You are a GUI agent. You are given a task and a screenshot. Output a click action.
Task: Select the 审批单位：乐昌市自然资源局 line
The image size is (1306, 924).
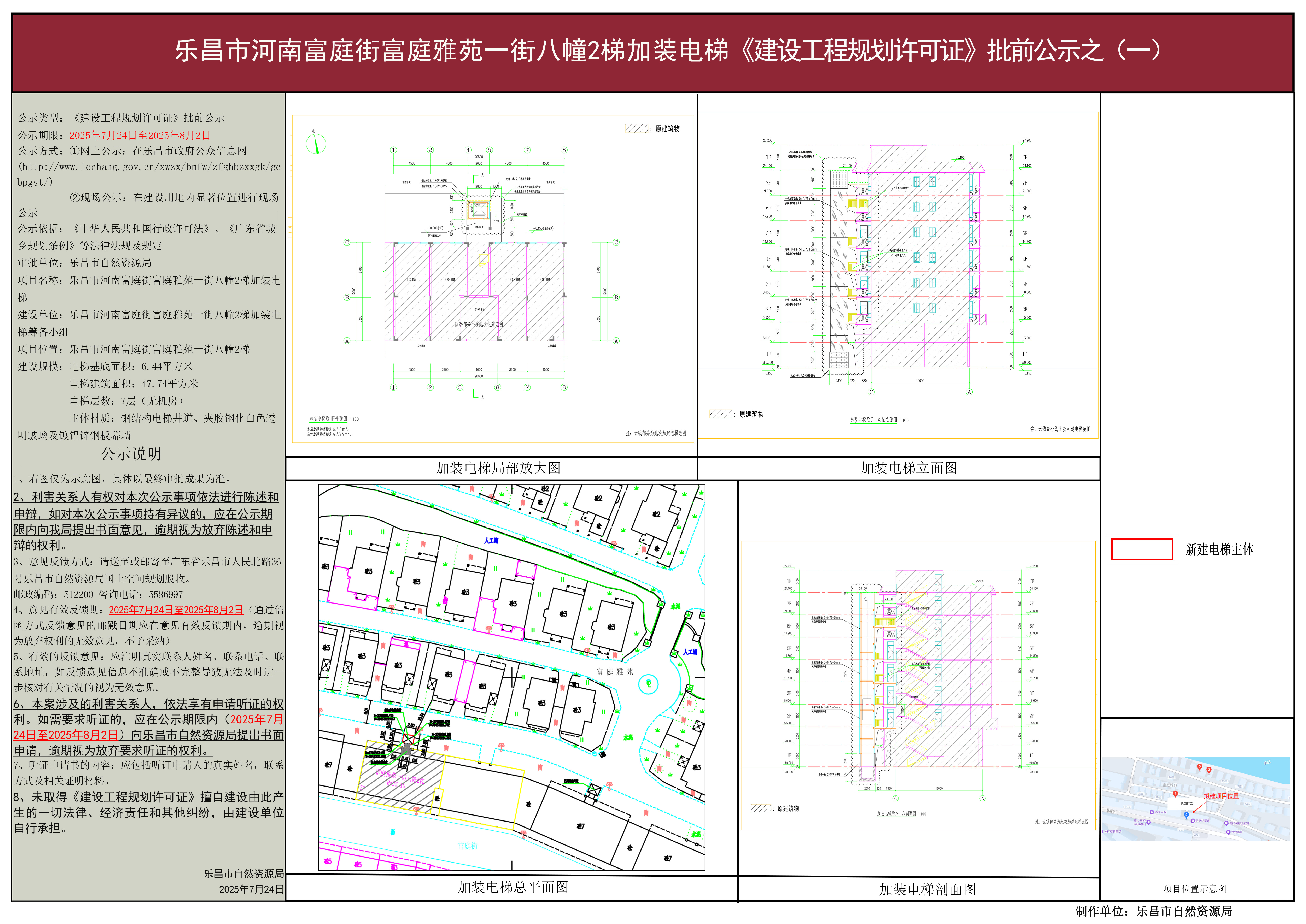84,263
